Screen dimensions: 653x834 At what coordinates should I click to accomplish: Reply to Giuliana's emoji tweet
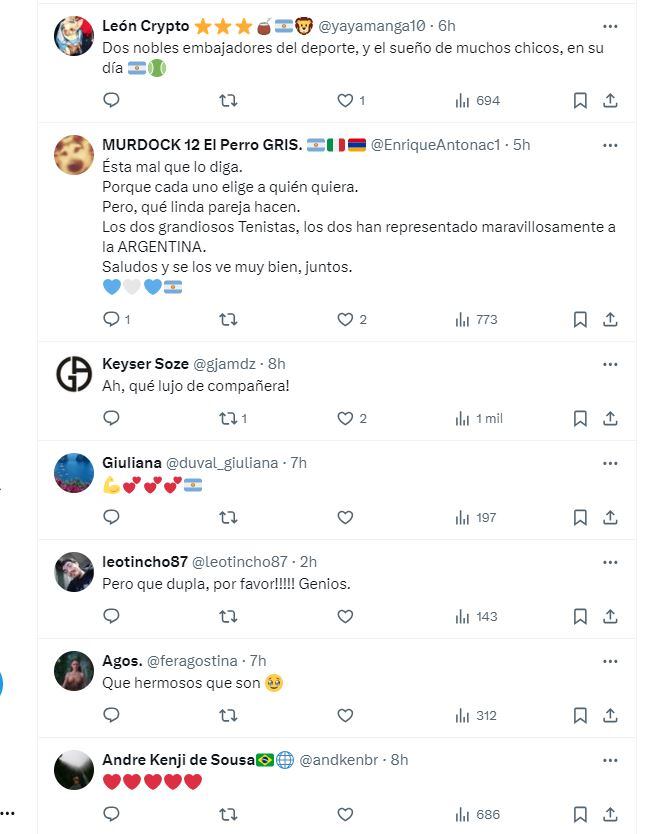(x=112, y=517)
